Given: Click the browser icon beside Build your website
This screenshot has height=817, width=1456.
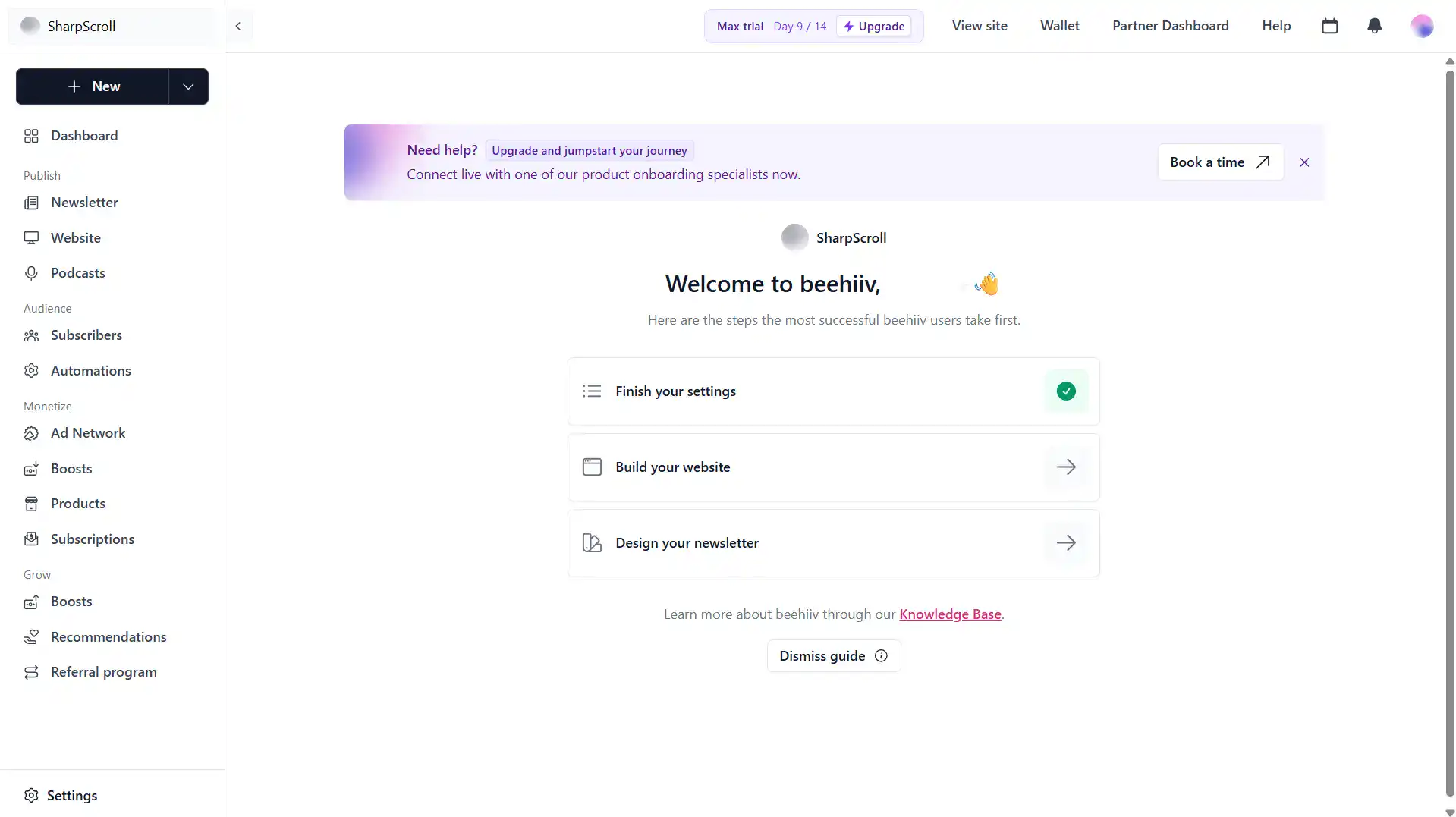Looking at the screenshot, I should click(592, 467).
